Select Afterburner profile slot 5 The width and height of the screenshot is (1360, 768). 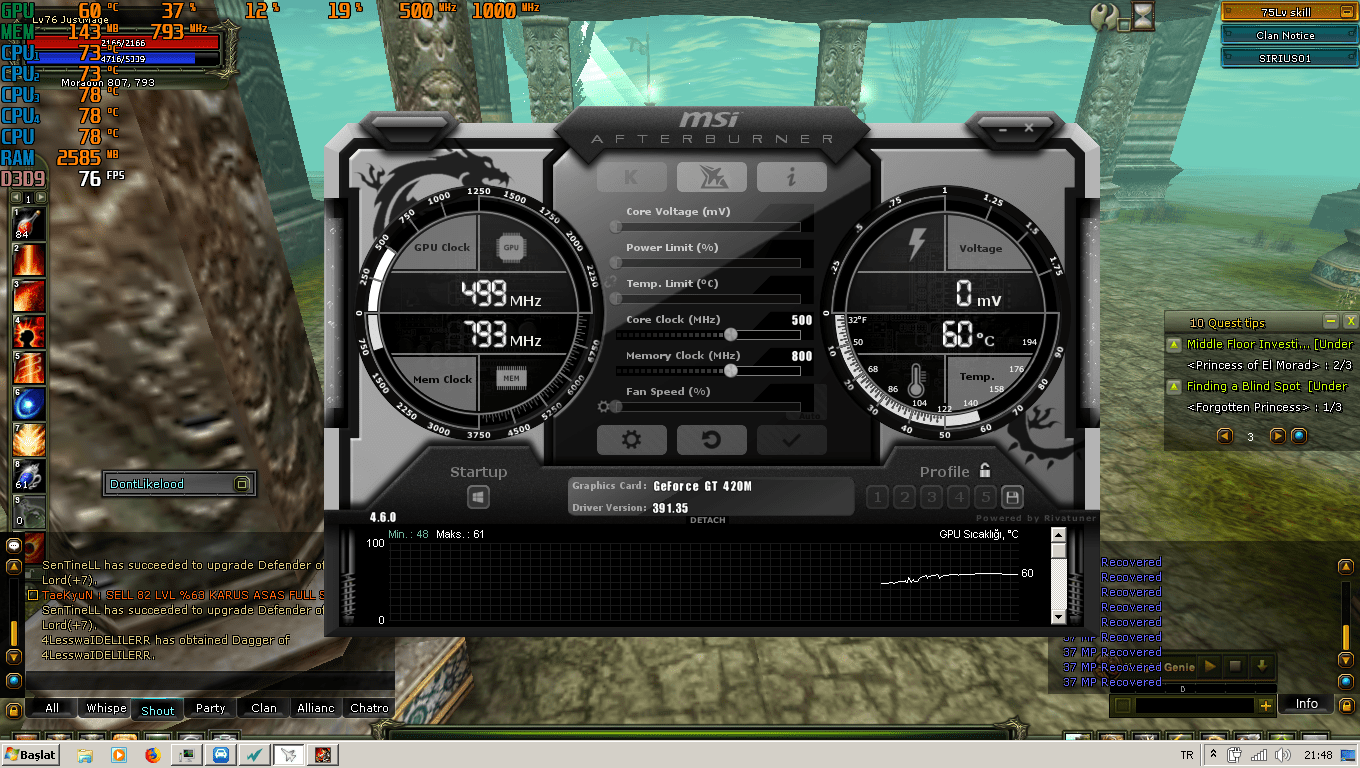click(x=985, y=497)
